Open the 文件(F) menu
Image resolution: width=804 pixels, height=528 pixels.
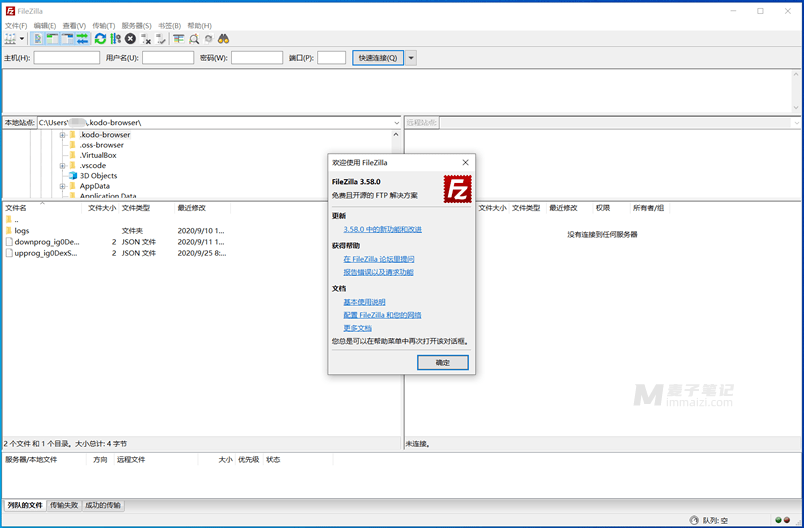click(16, 26)
